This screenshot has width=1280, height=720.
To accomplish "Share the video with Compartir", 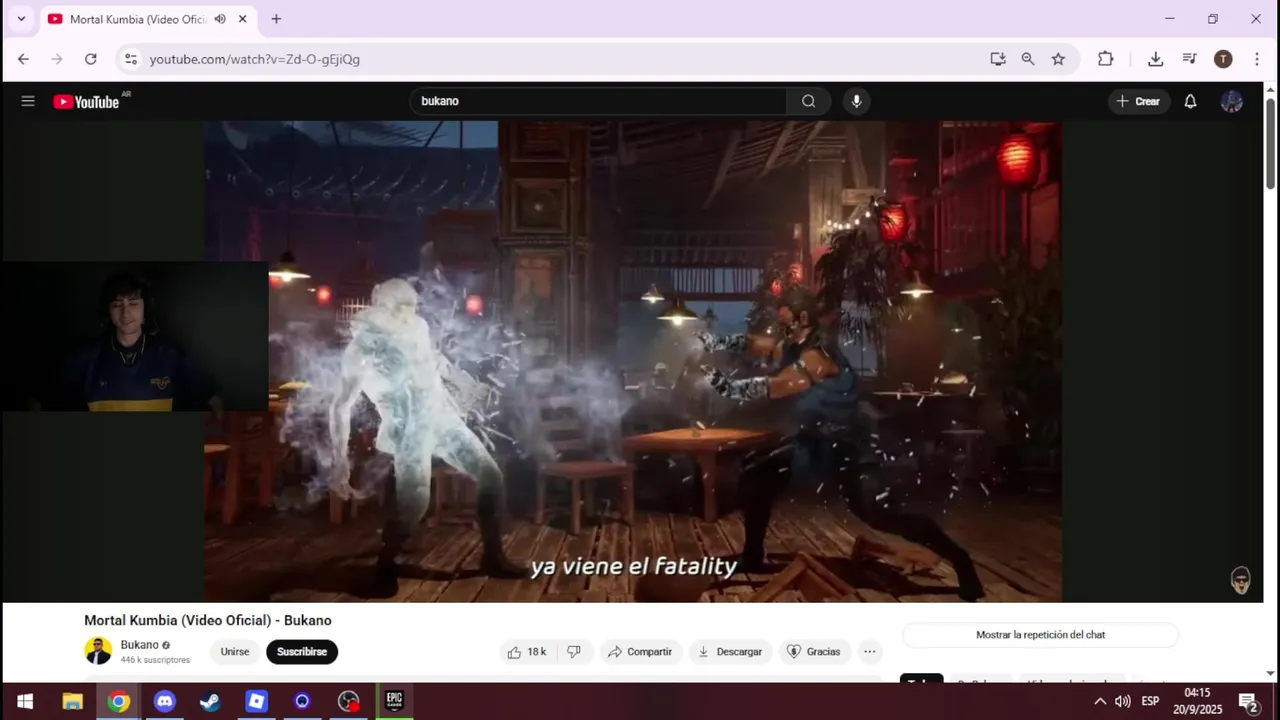I will [x=640, y=652].
